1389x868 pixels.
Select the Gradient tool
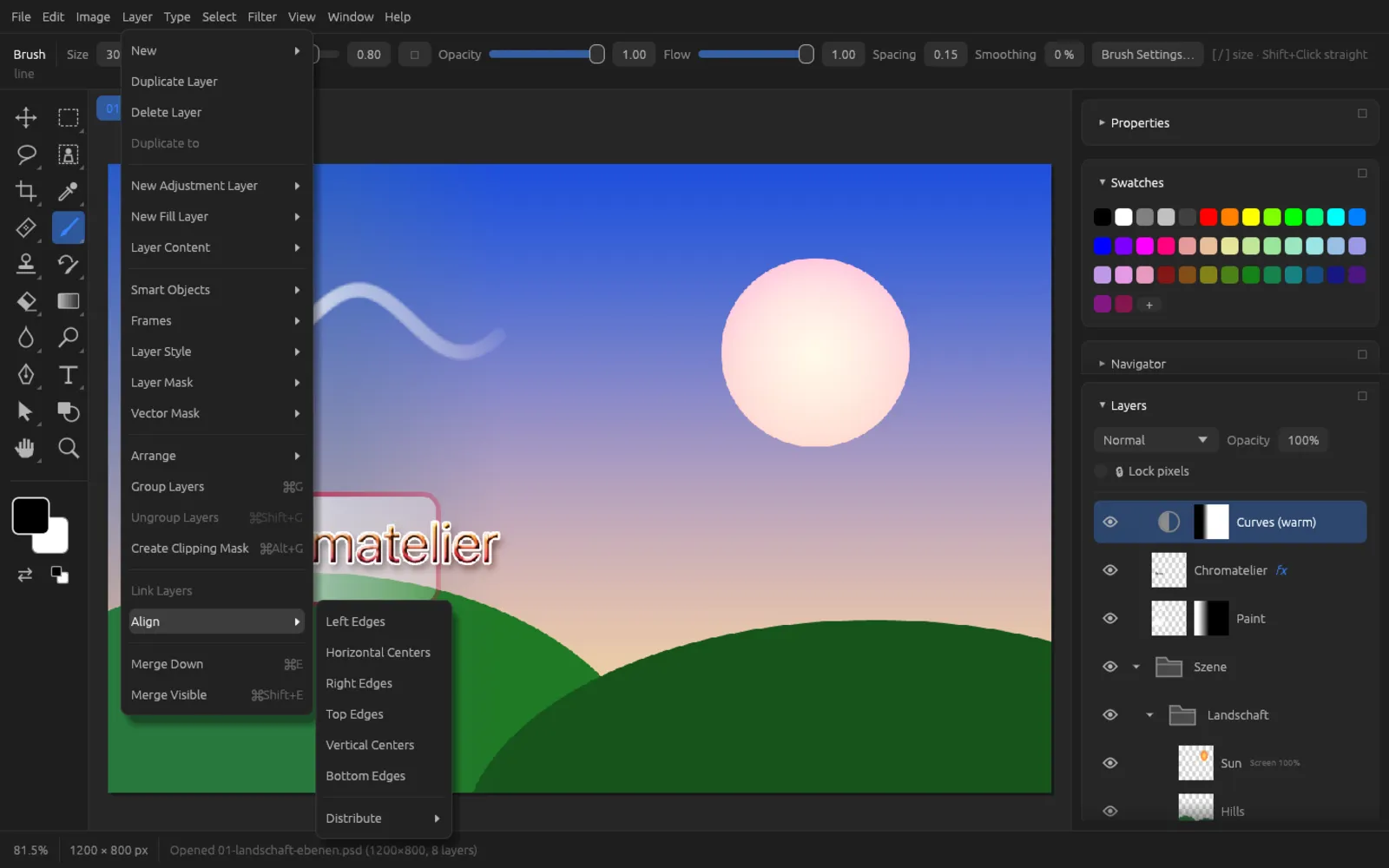69,301
